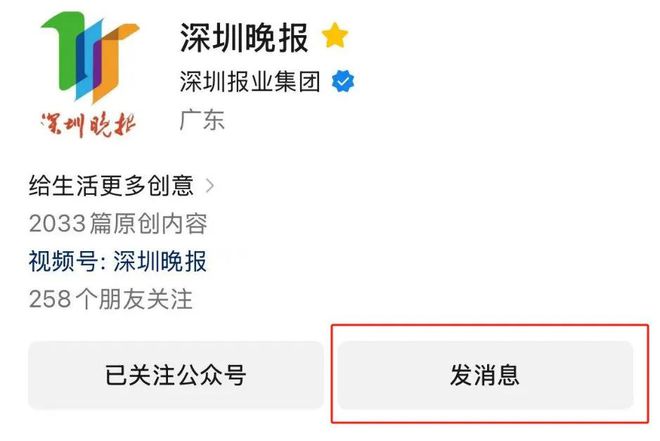Select the 深圳晚报 account title
660x441 pixels.
pyautogui.click(x=244, y=38)
